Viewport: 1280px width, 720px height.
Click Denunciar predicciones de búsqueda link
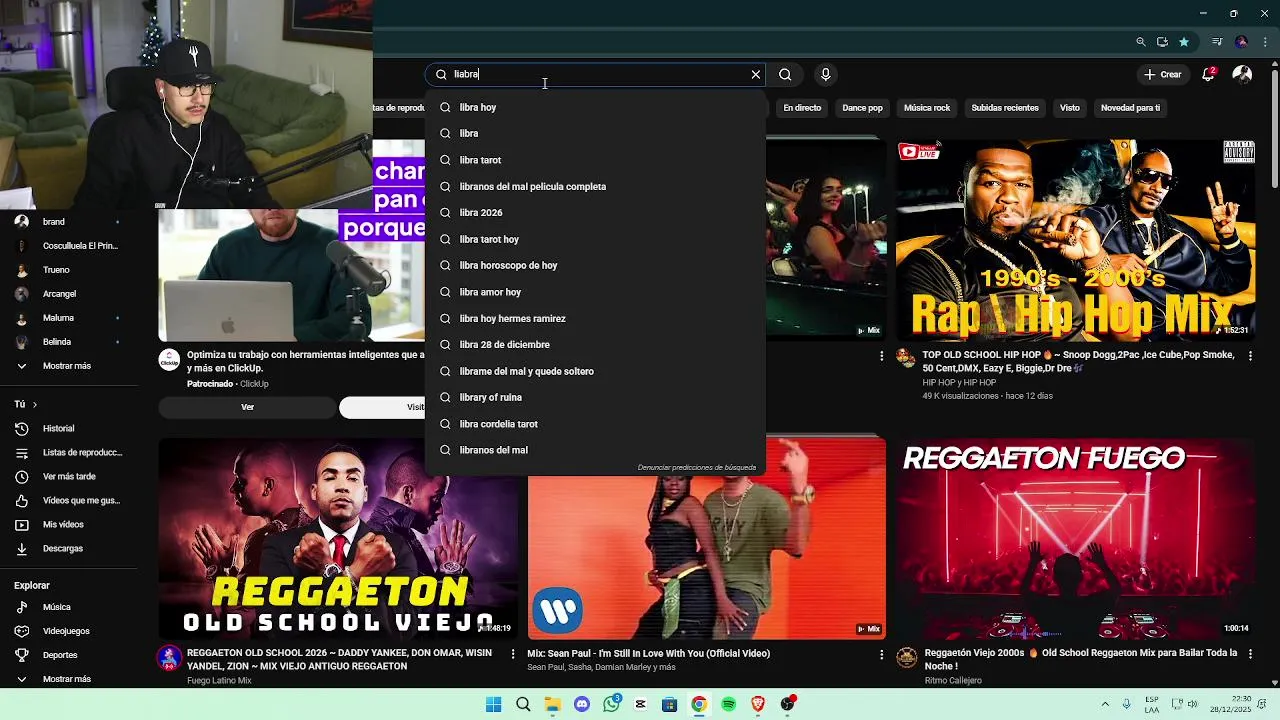pyautogui.click(x=697, y=468)
